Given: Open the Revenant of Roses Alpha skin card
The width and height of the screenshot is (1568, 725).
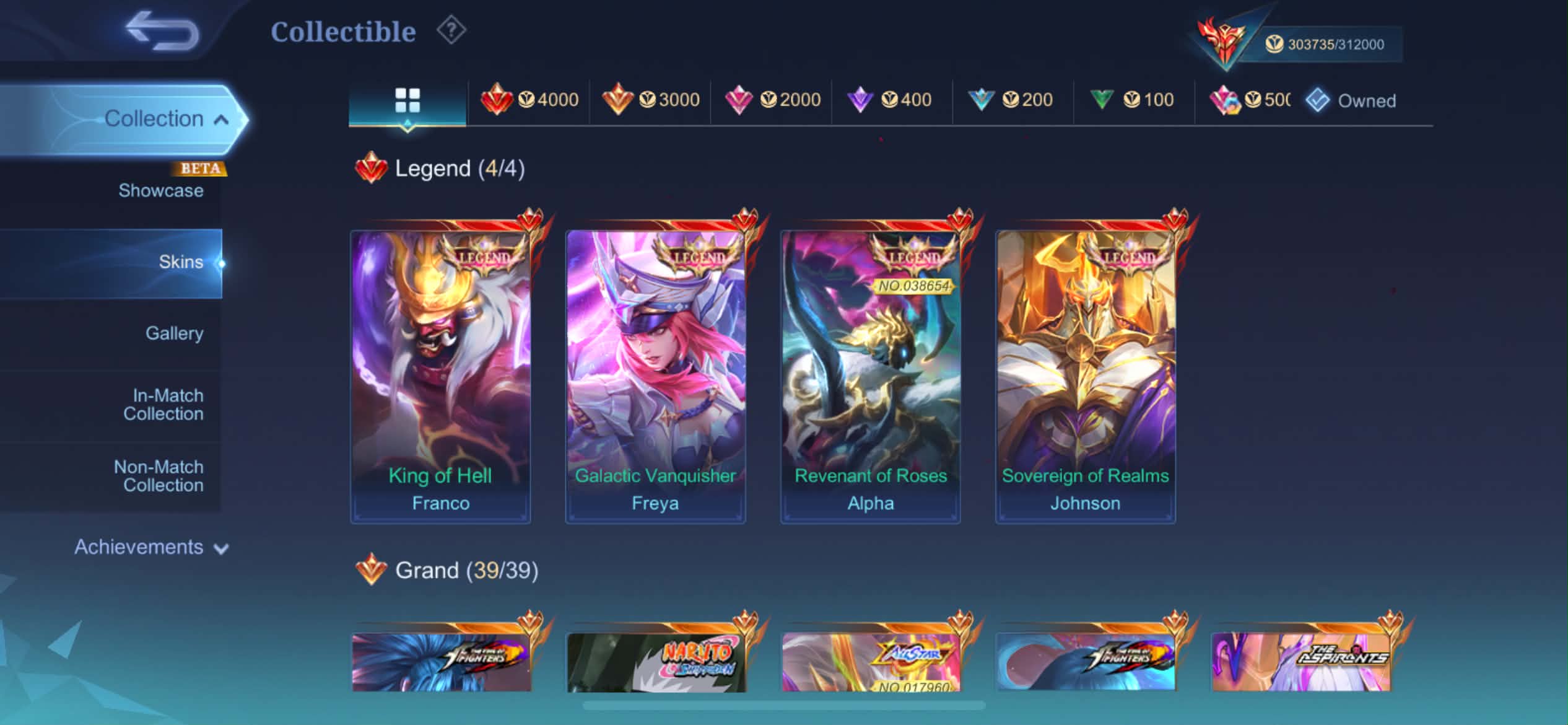Looking at the screenshot, I should pyautogui.click(x=870, y=377).
